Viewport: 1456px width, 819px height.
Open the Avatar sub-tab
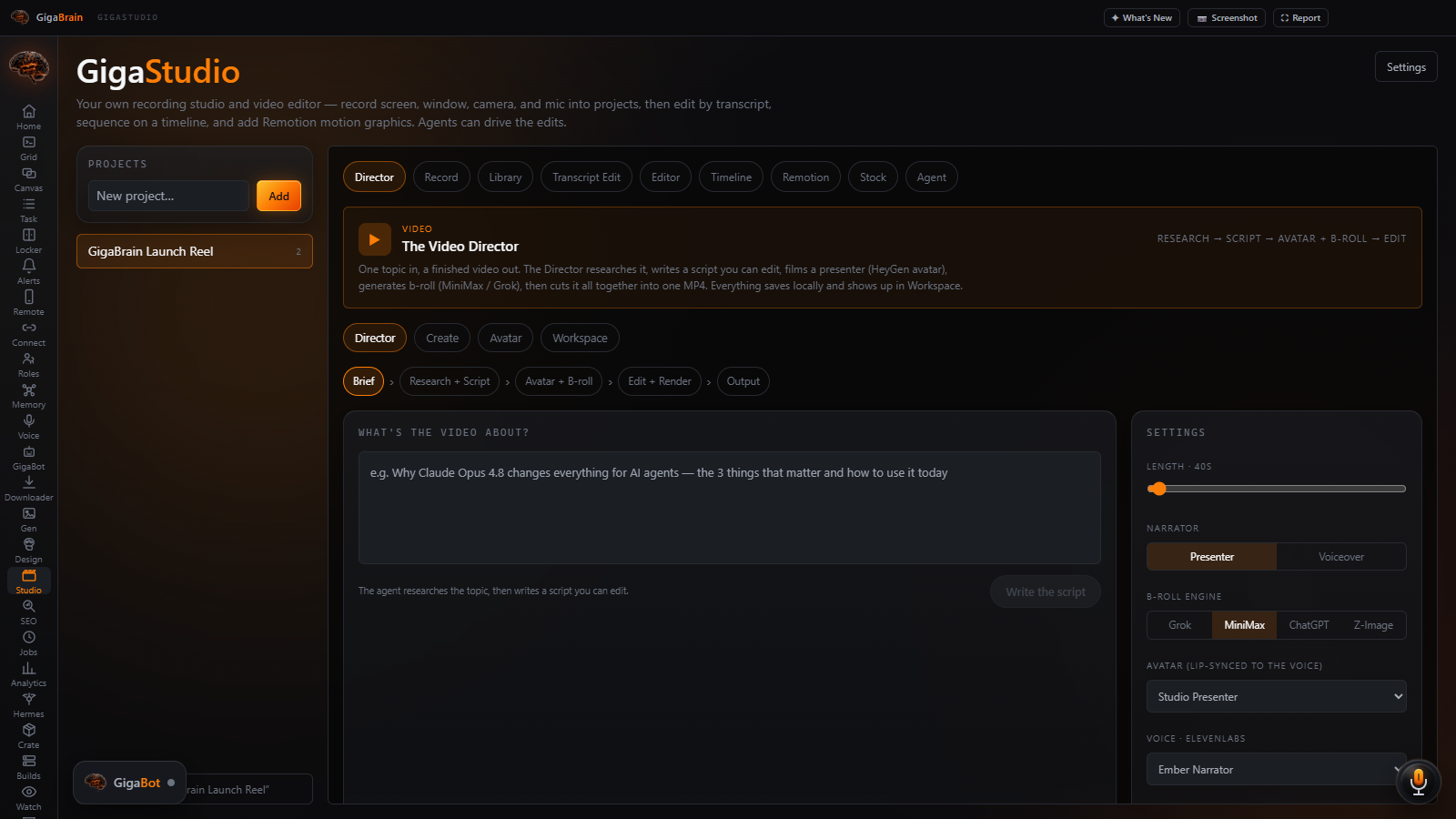pos(505,338)
